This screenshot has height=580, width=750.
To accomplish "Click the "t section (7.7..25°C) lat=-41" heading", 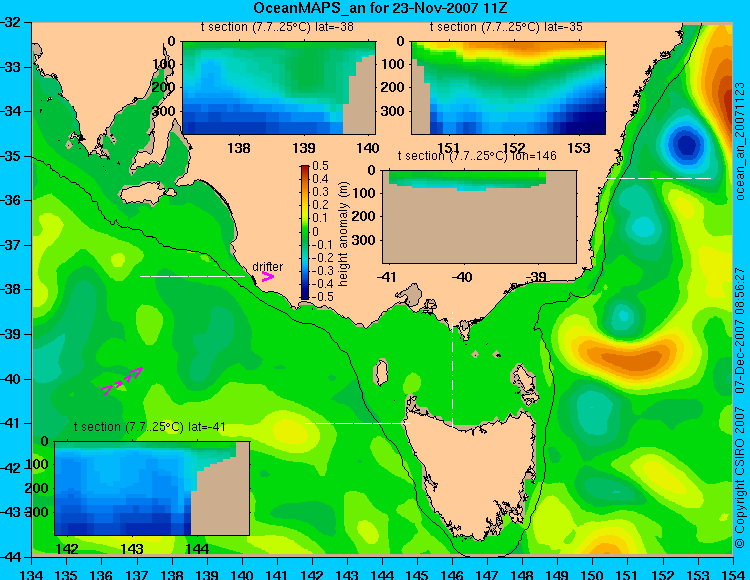I will [x=149, y=427].
